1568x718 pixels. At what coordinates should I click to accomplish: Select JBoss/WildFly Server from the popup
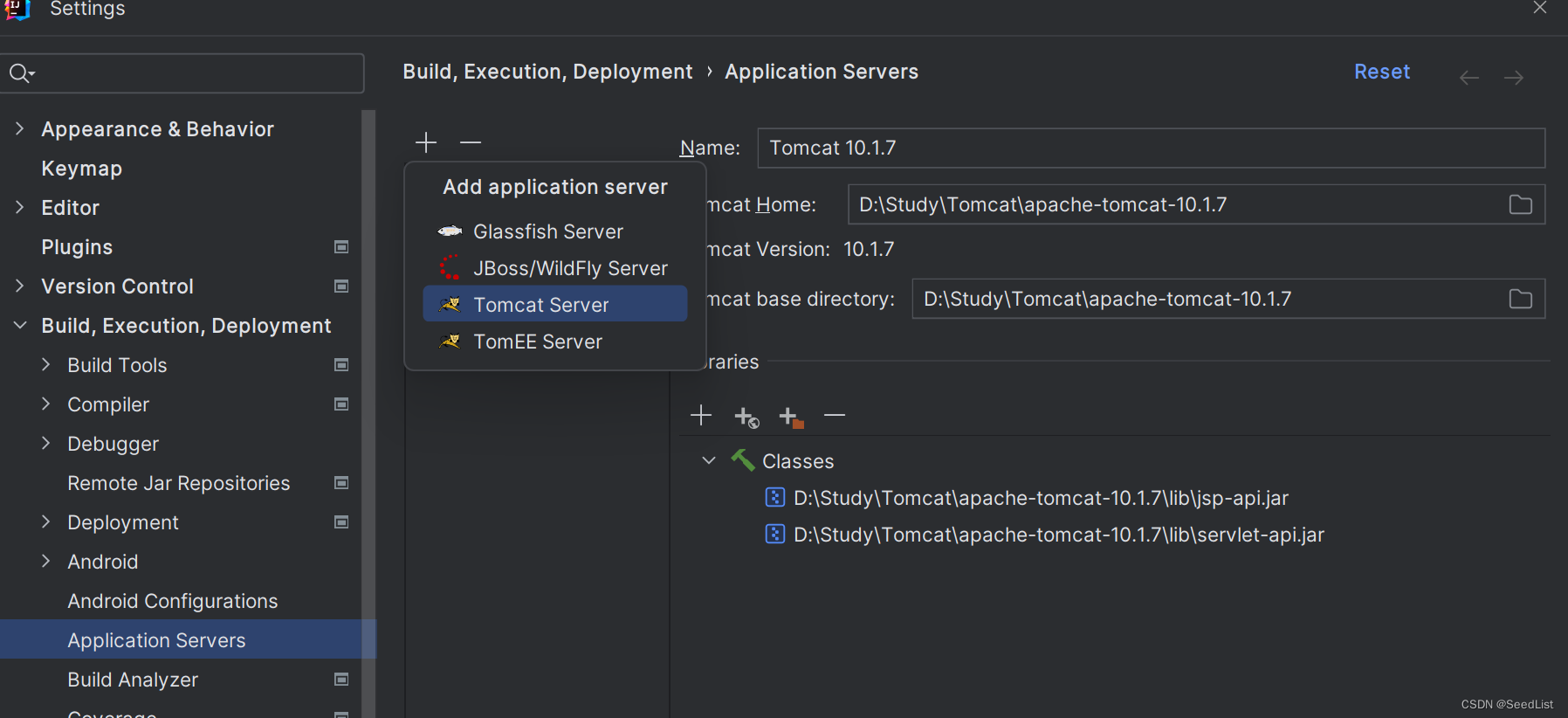click(555, 268)
